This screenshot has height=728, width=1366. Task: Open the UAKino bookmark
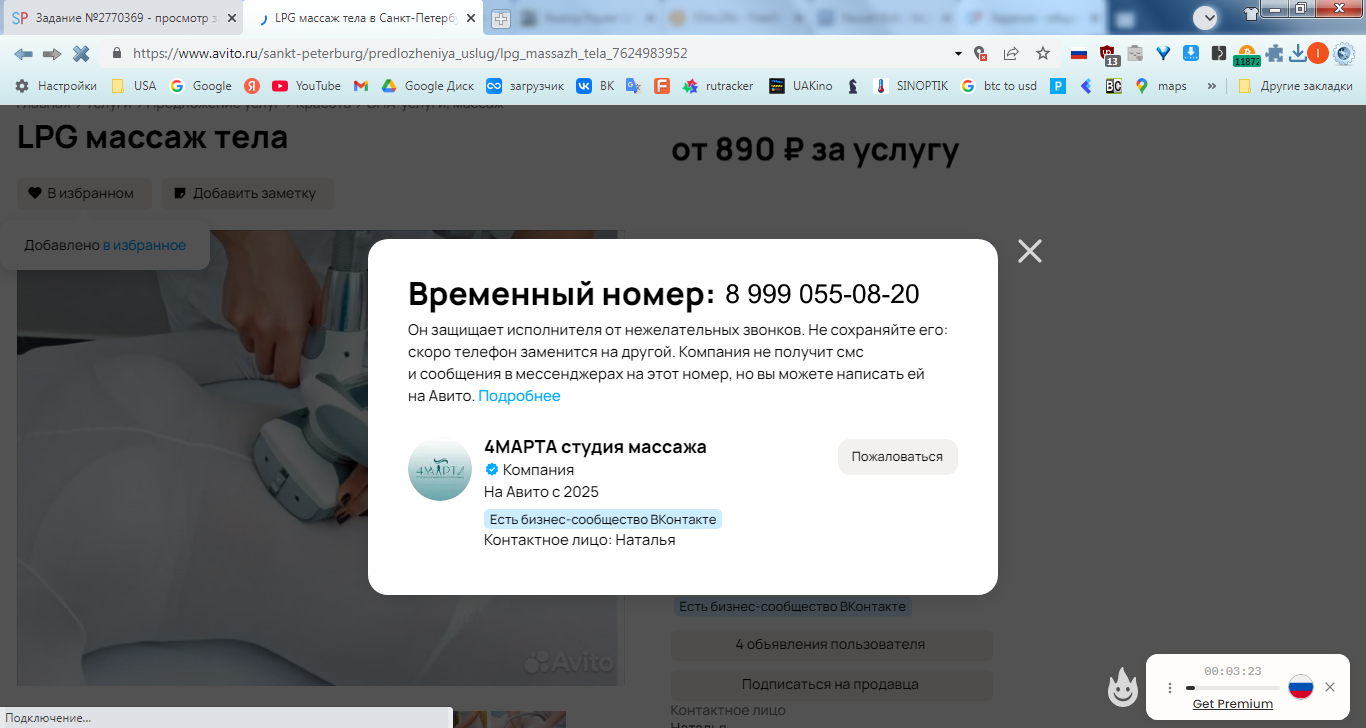[801, 86]
